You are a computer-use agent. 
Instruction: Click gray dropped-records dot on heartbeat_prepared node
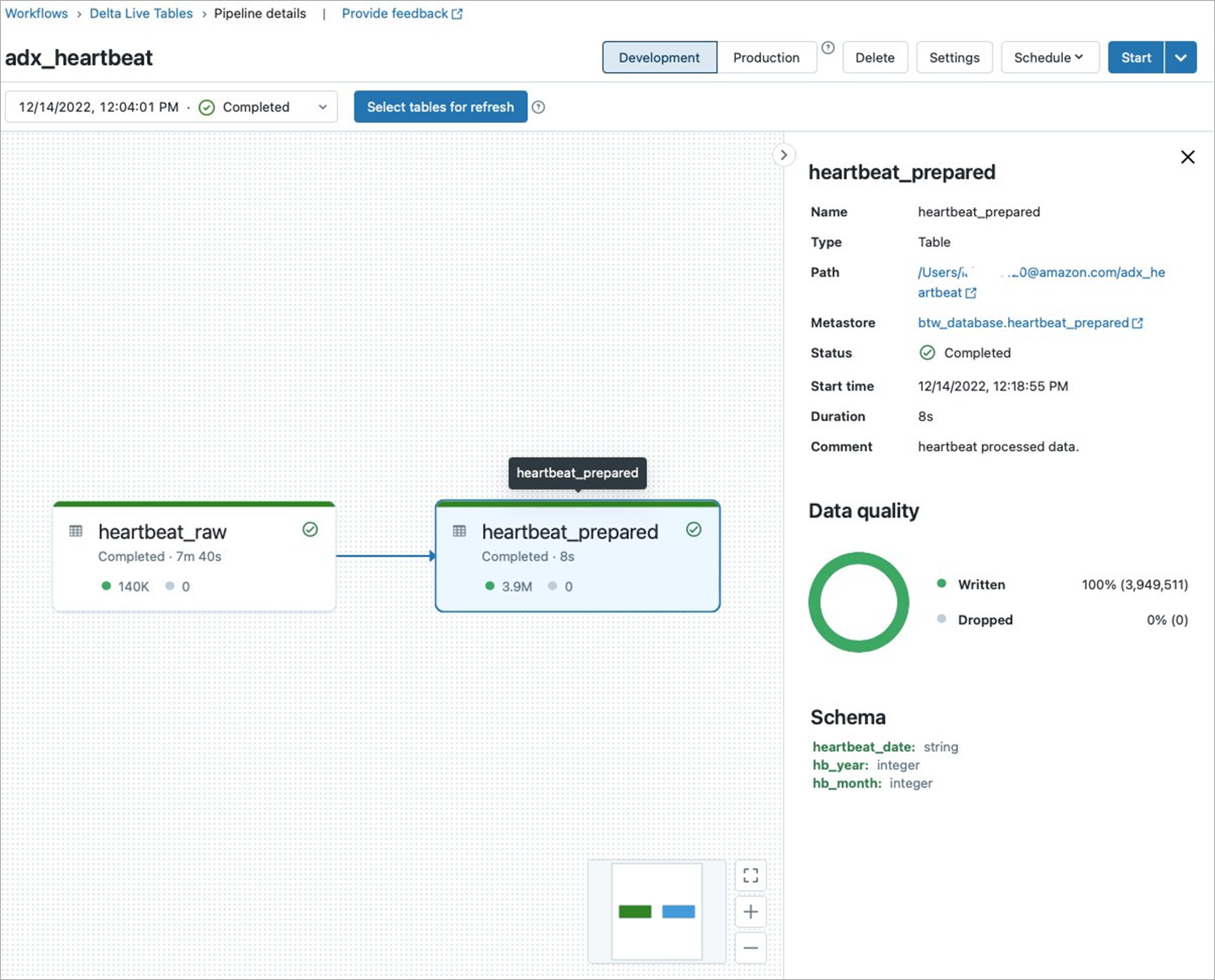pyautogui.click(x=552, y=586)
